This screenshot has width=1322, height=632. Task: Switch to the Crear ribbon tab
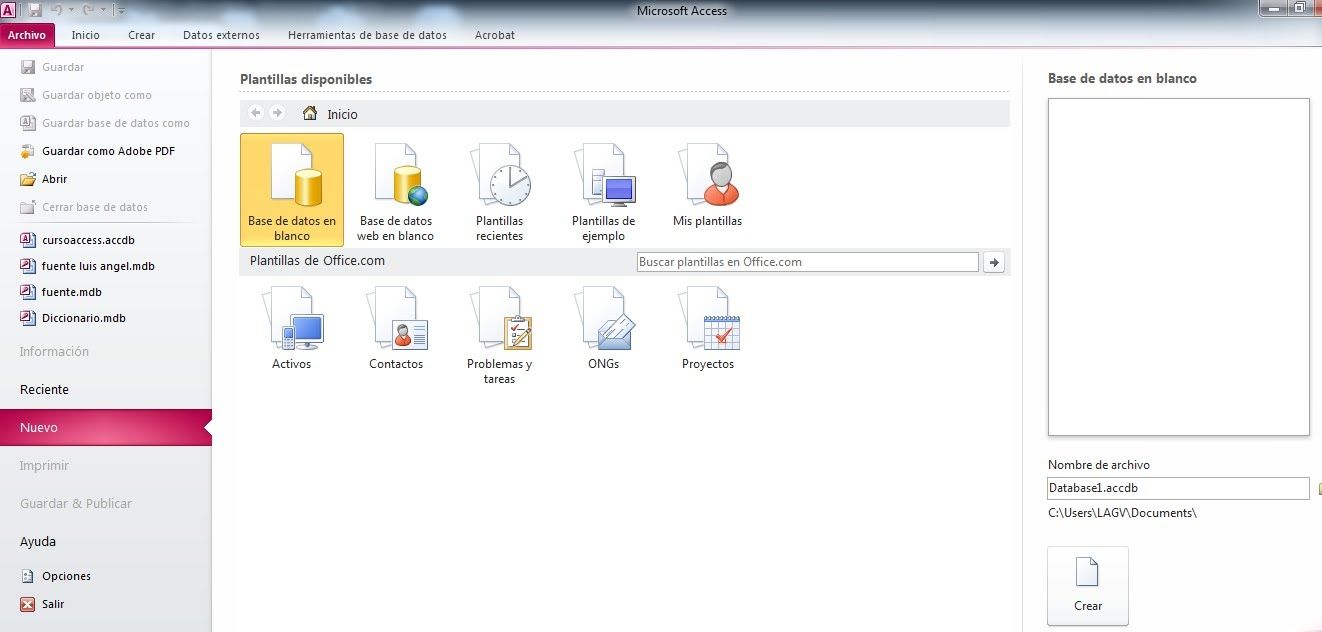pyautogui.click(x=141, y=35)
